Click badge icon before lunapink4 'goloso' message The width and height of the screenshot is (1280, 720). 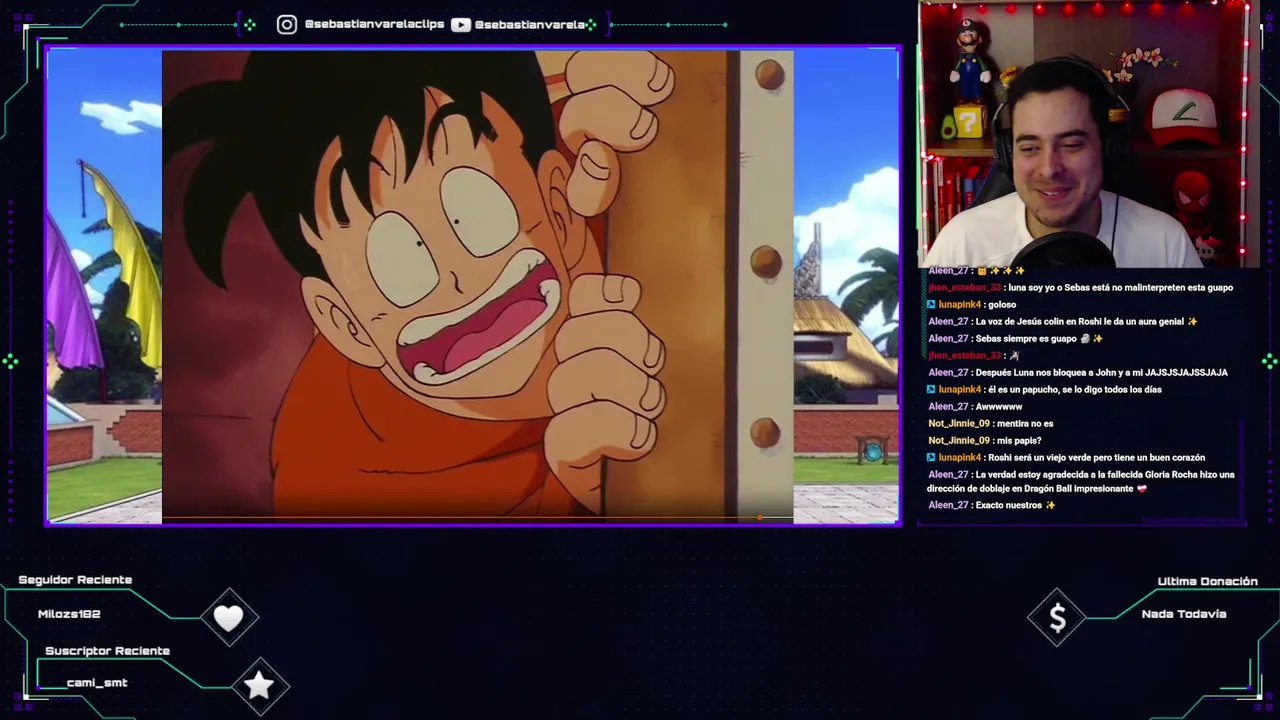[x=931, y=305]
